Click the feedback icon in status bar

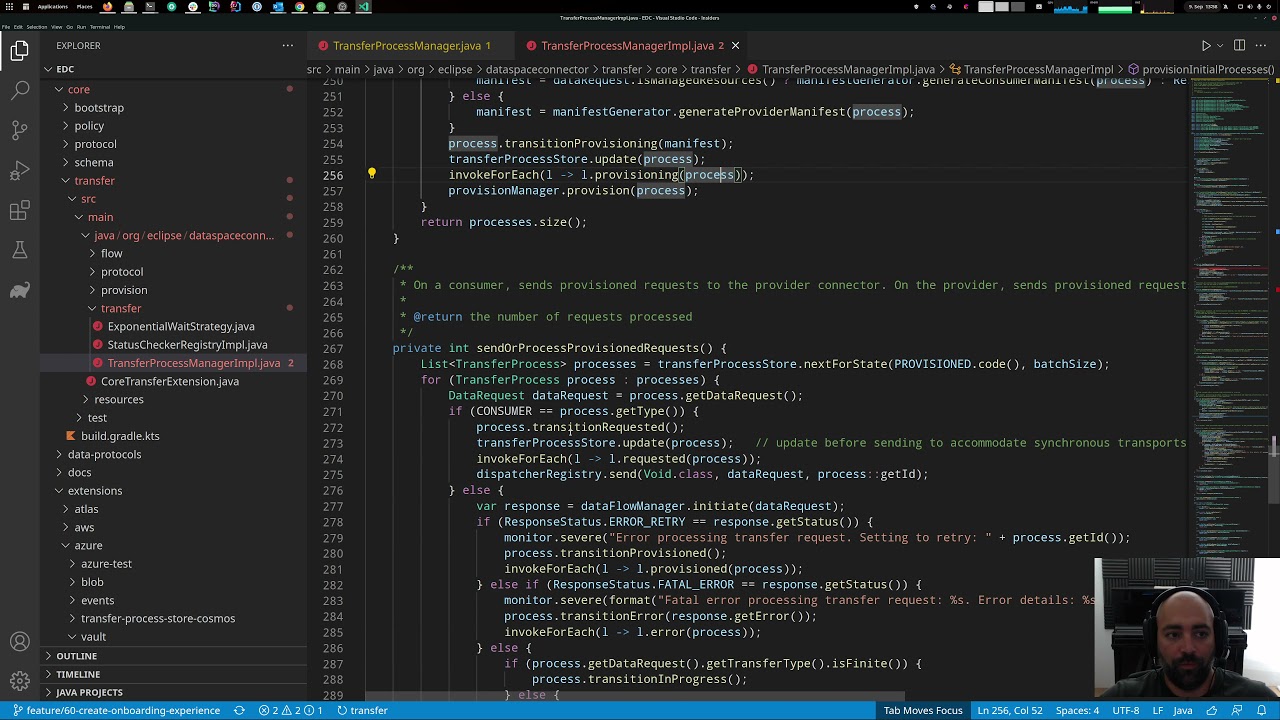coord(1239,710)
